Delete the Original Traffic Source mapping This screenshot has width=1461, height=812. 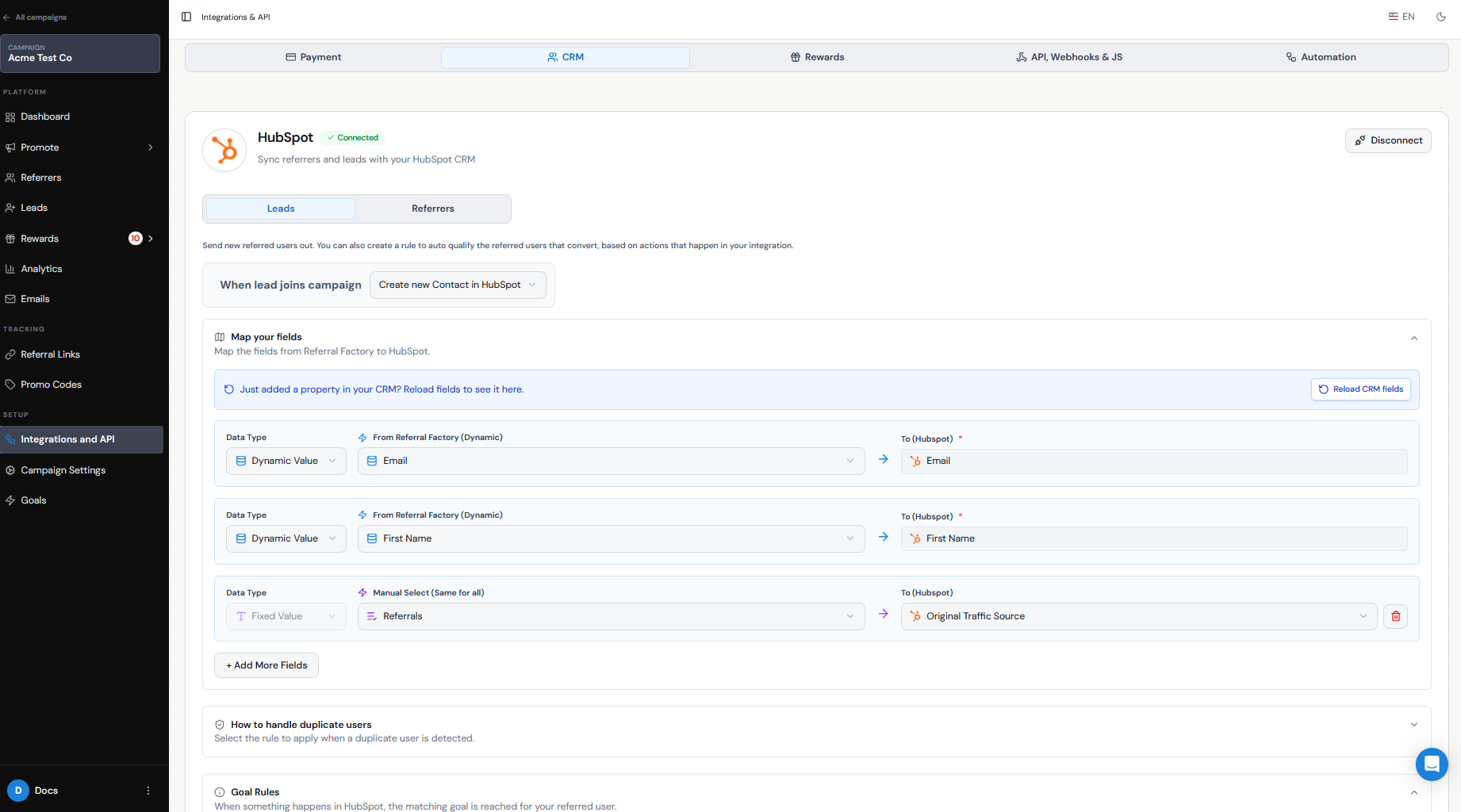1396,616
